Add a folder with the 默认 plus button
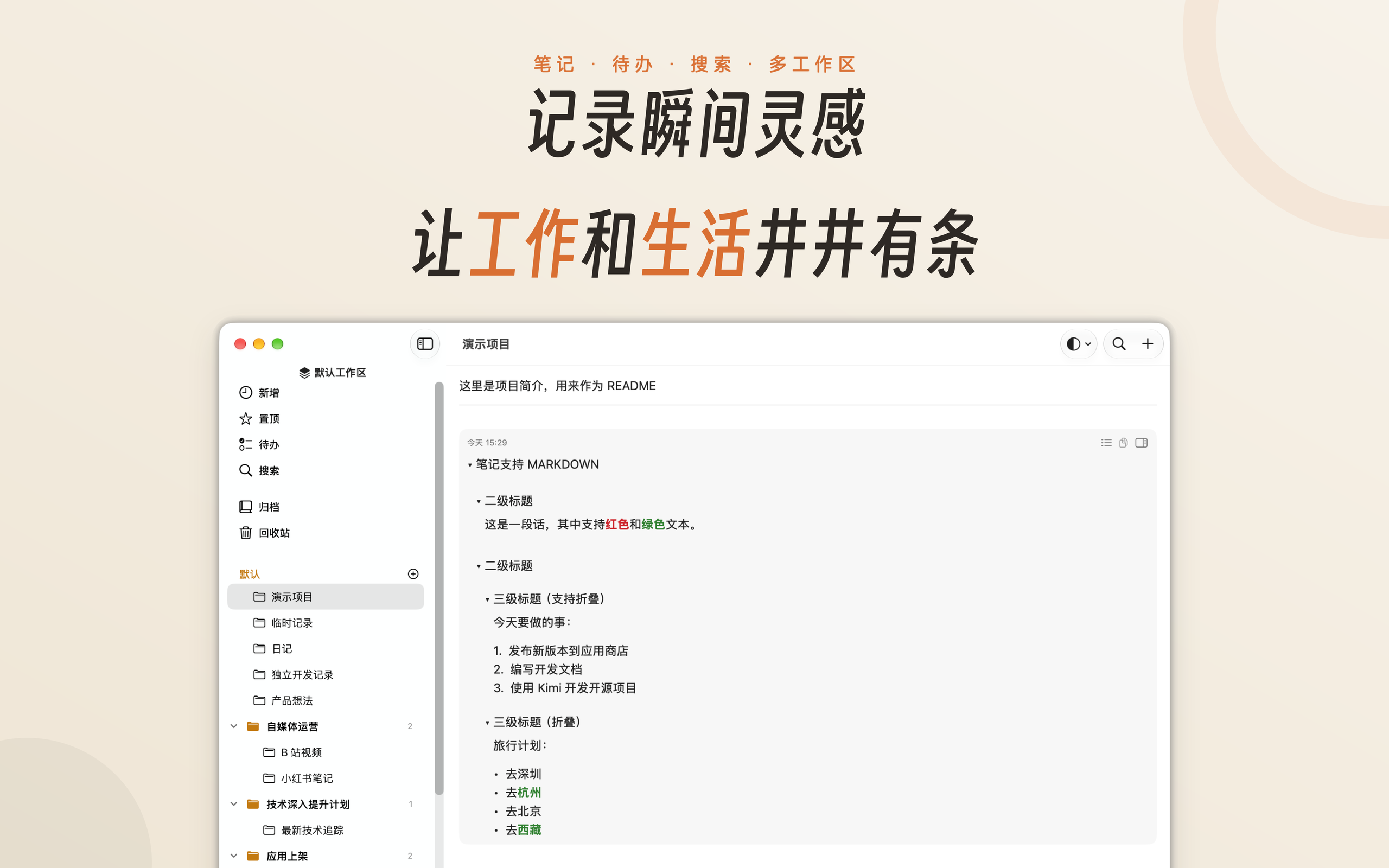 pyautogui.click(x=413, y=574)
